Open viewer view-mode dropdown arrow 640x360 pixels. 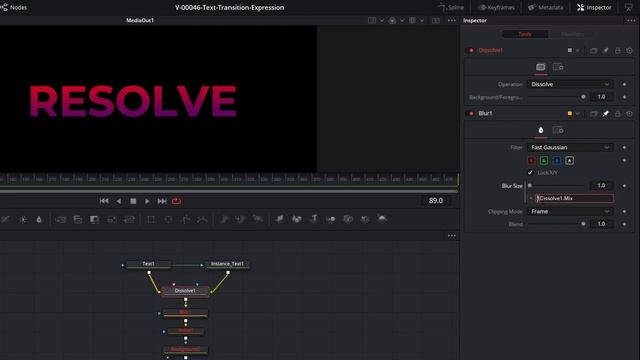pos(382,20)
